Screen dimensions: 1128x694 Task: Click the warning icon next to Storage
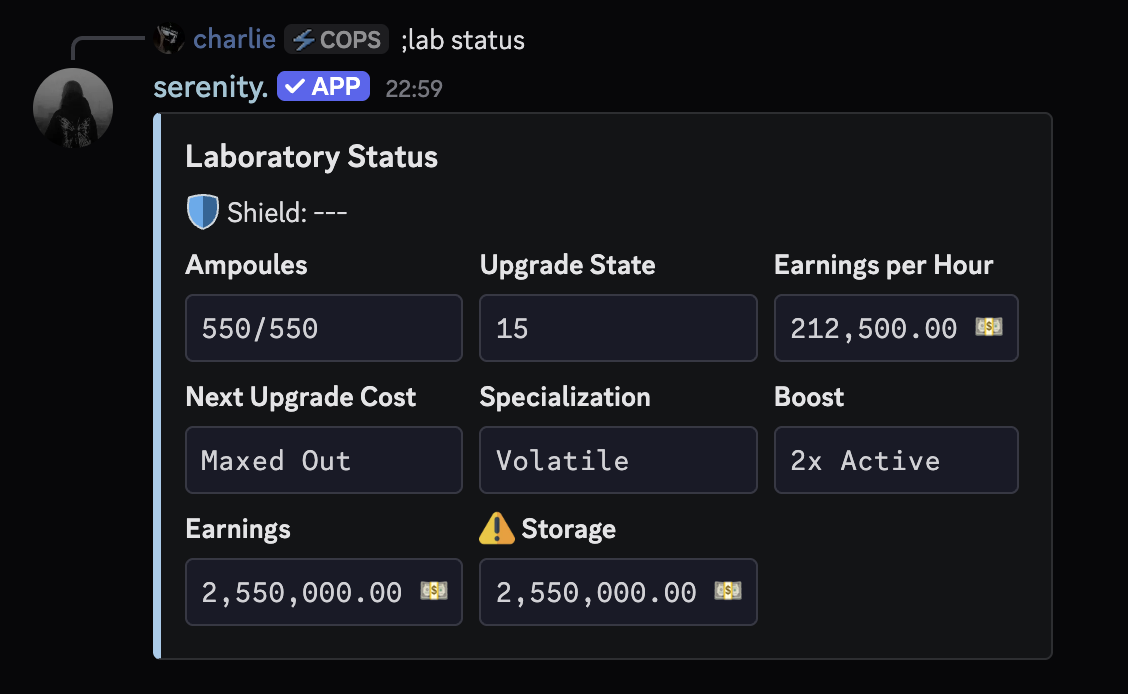pyautogui.click(x=496, y=529)
